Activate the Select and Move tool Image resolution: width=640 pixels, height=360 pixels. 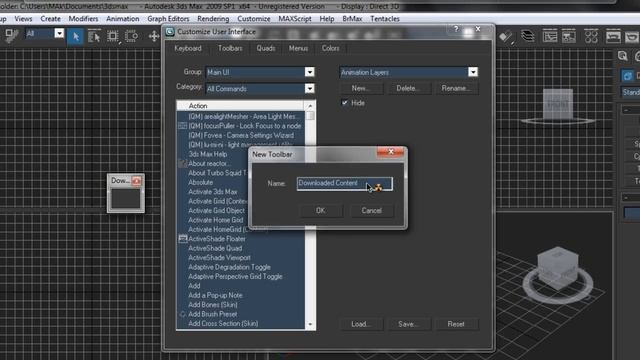pos(153,37)
